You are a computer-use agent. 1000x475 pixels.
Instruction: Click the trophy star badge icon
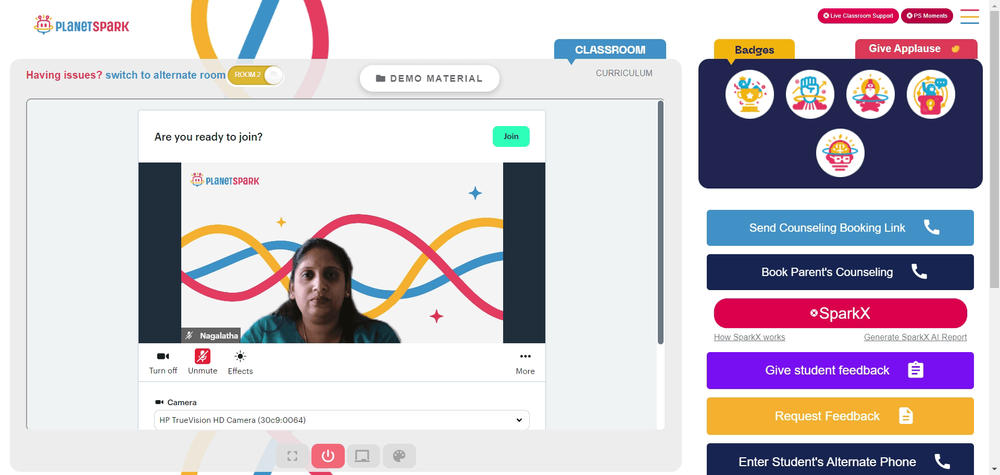pos(749,94)
